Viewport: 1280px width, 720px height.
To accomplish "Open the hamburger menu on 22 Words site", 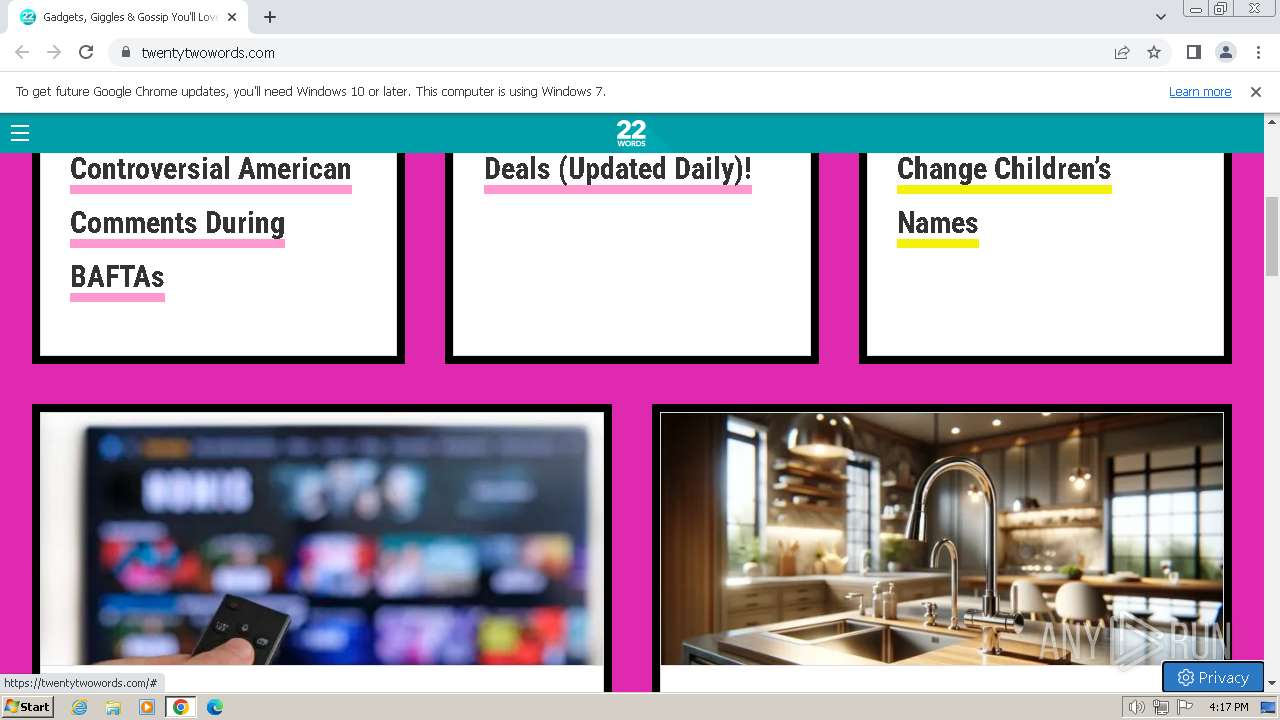I will pyautogui.click(x=20, y=133).
